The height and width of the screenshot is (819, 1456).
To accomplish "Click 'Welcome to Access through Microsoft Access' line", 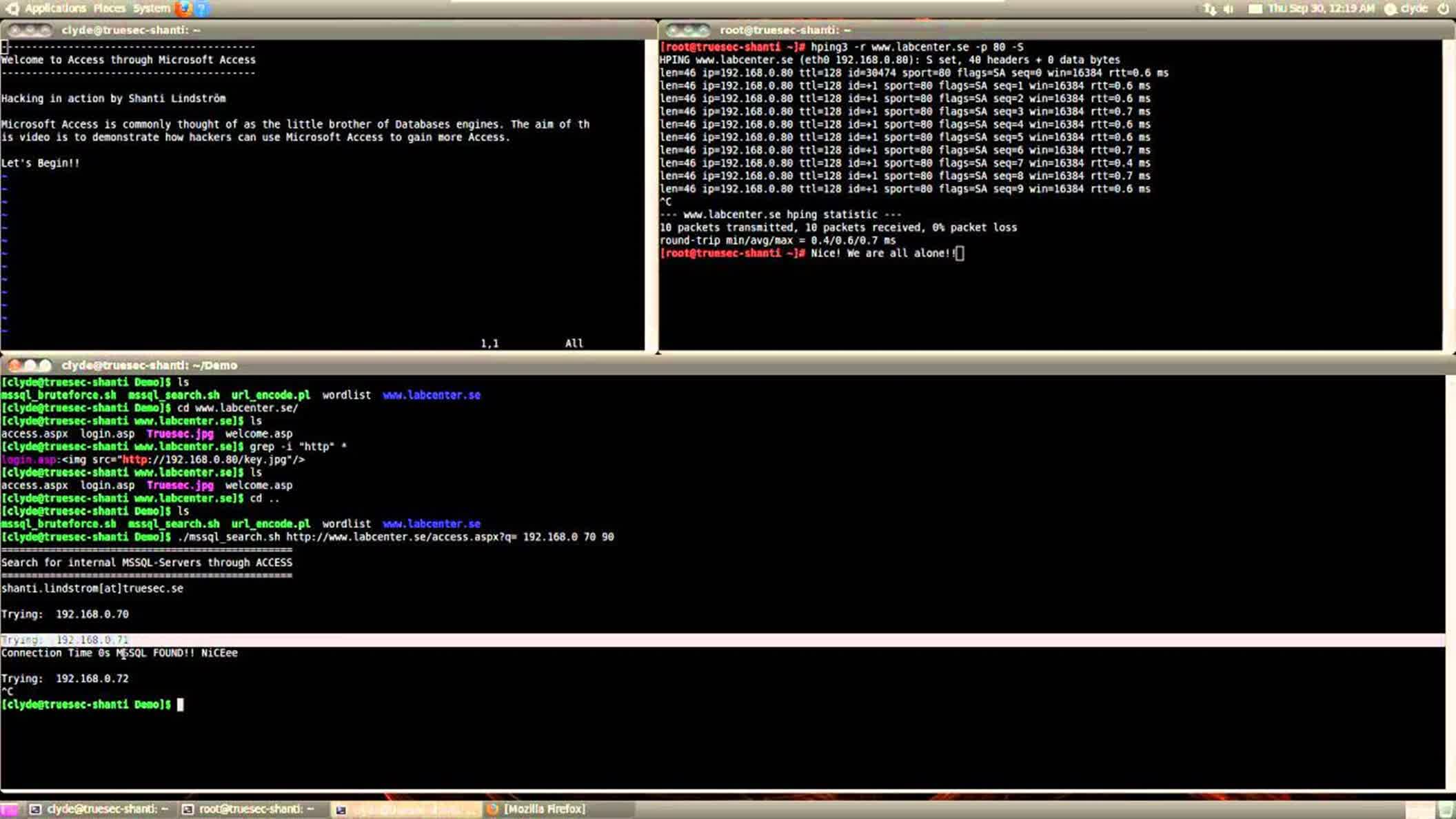I will (128, 60).
